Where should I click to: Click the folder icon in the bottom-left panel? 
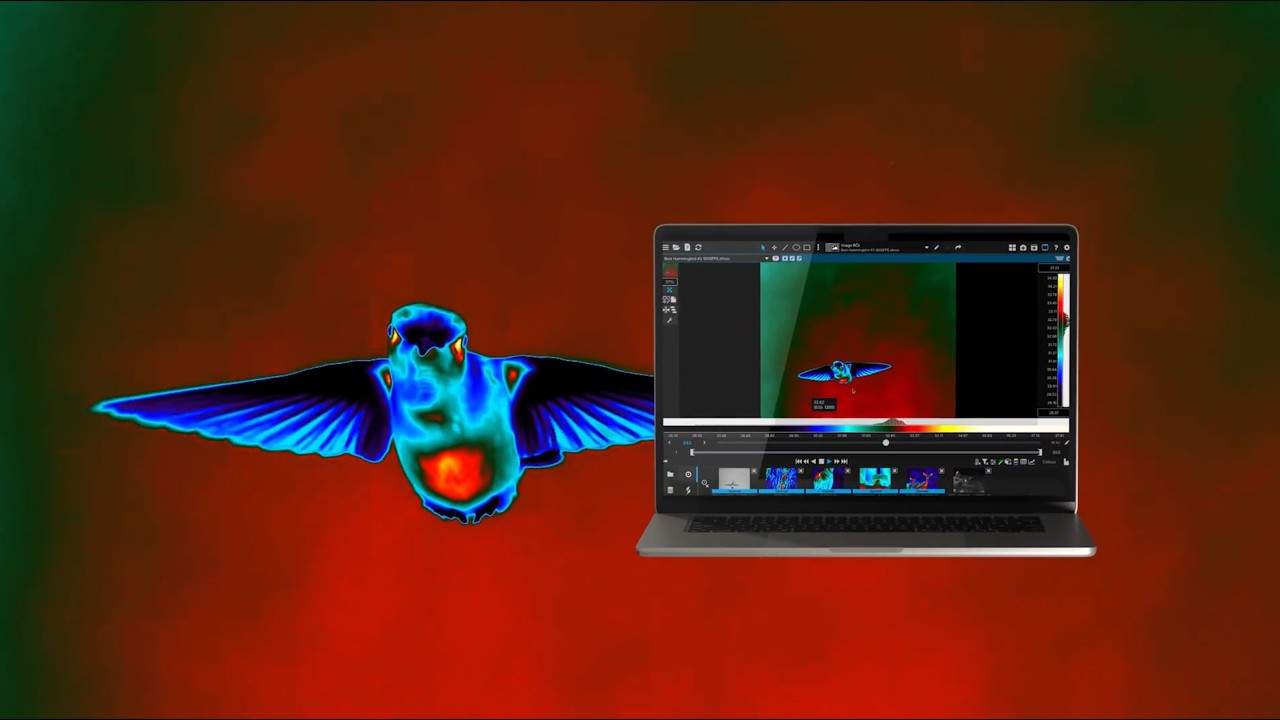coord(670,474)
